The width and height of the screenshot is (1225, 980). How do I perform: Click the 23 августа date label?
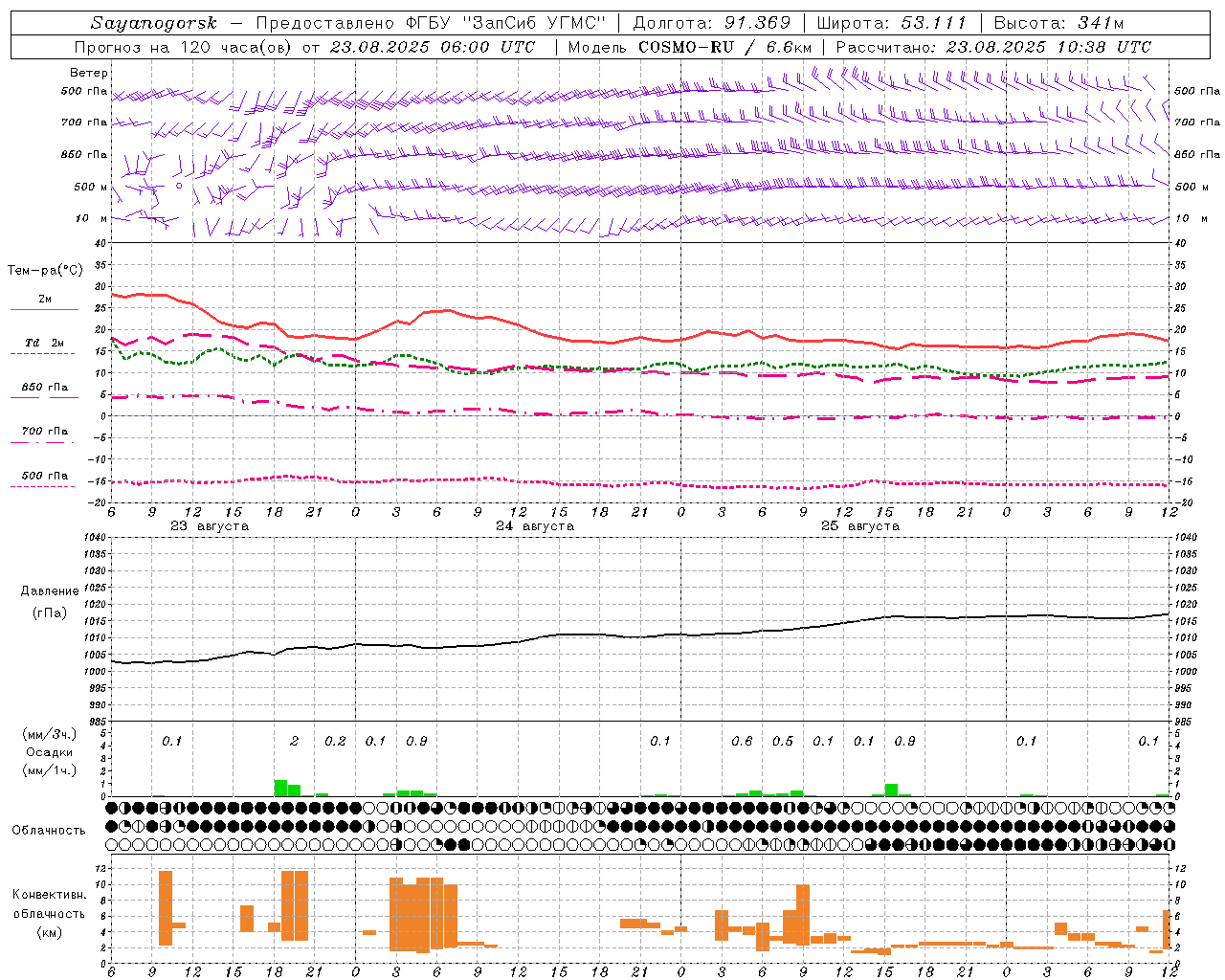[210, 526]
